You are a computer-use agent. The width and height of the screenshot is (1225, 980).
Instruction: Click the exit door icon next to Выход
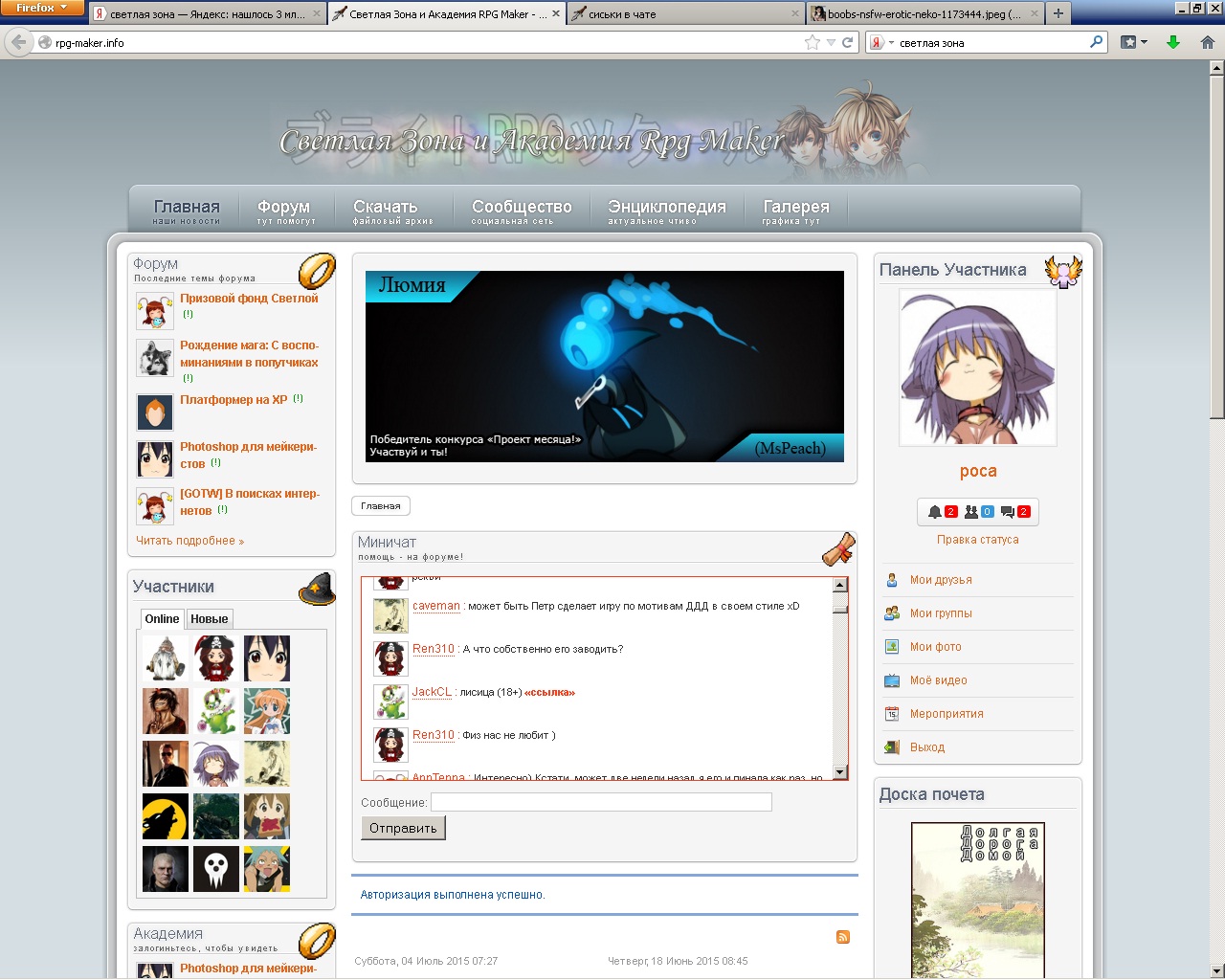coord(892,747)
